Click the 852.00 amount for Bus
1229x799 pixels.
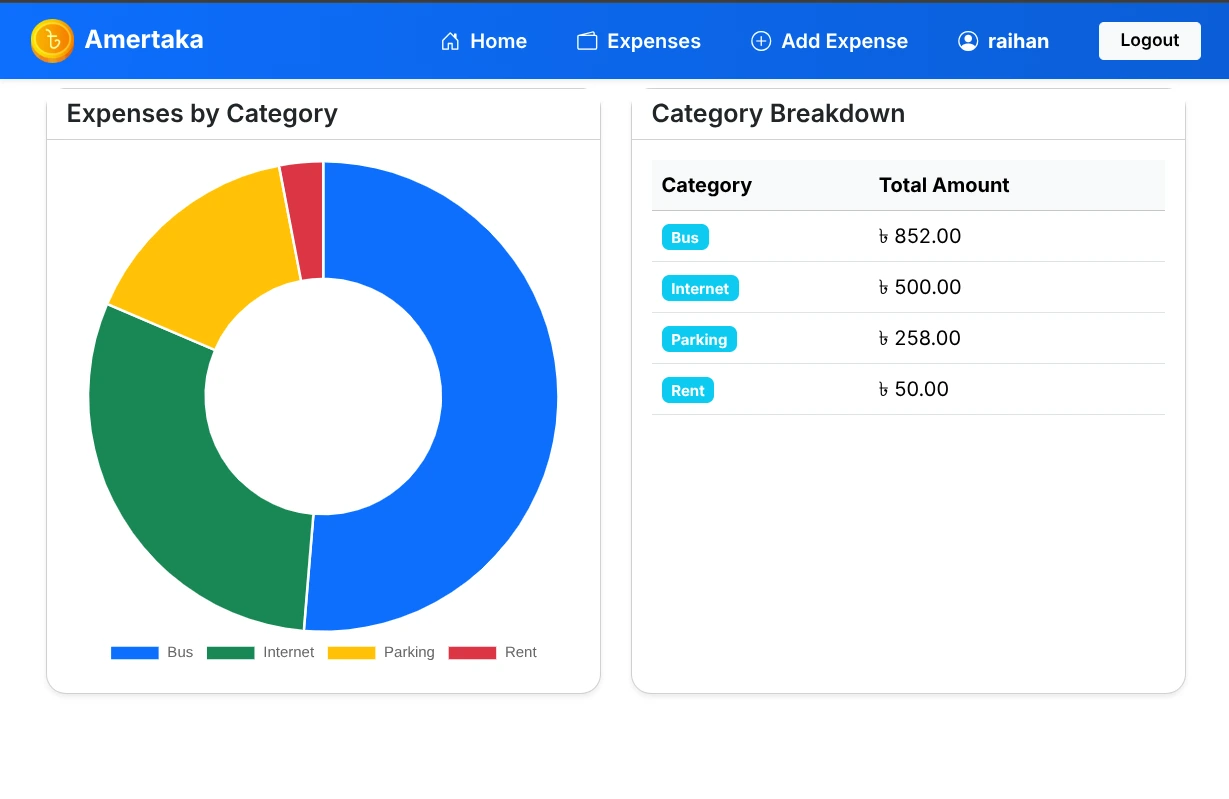click(x=920, y=236)
